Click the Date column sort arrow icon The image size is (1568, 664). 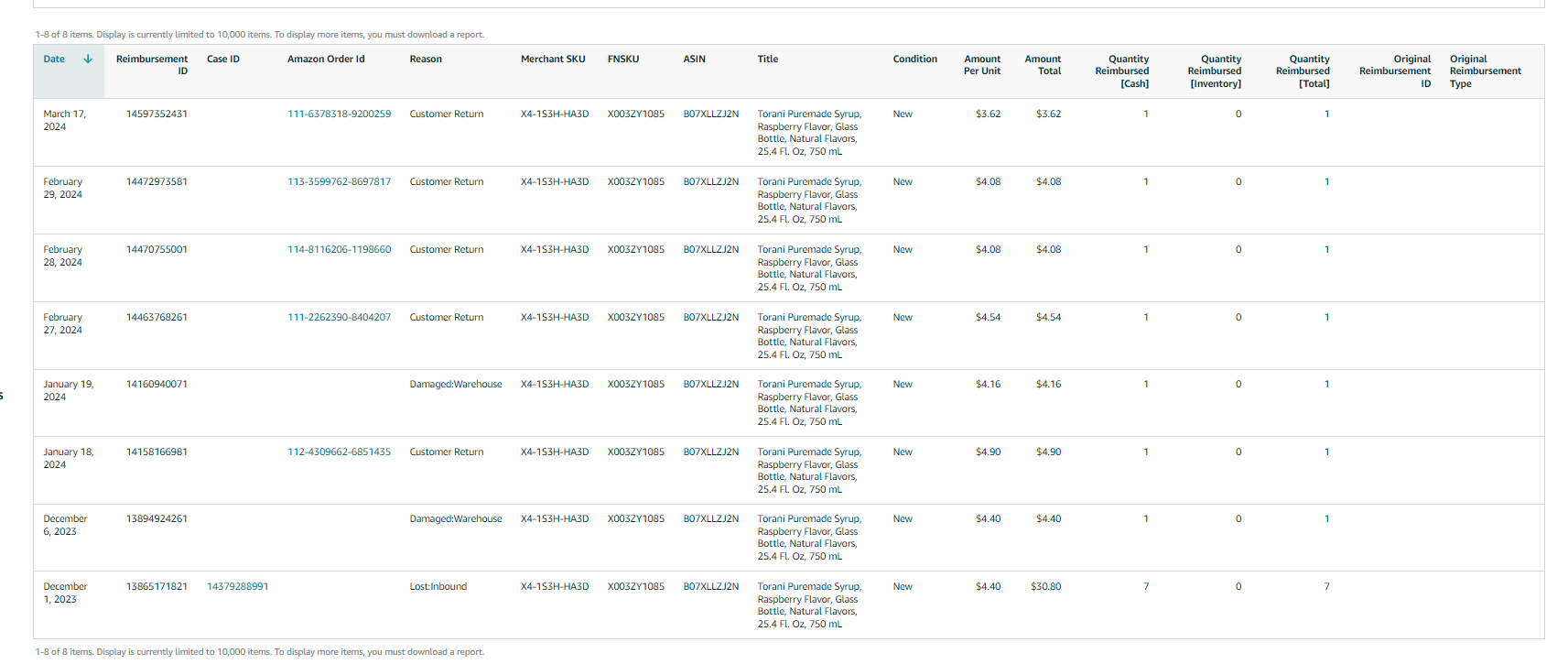tap(88, 59)
